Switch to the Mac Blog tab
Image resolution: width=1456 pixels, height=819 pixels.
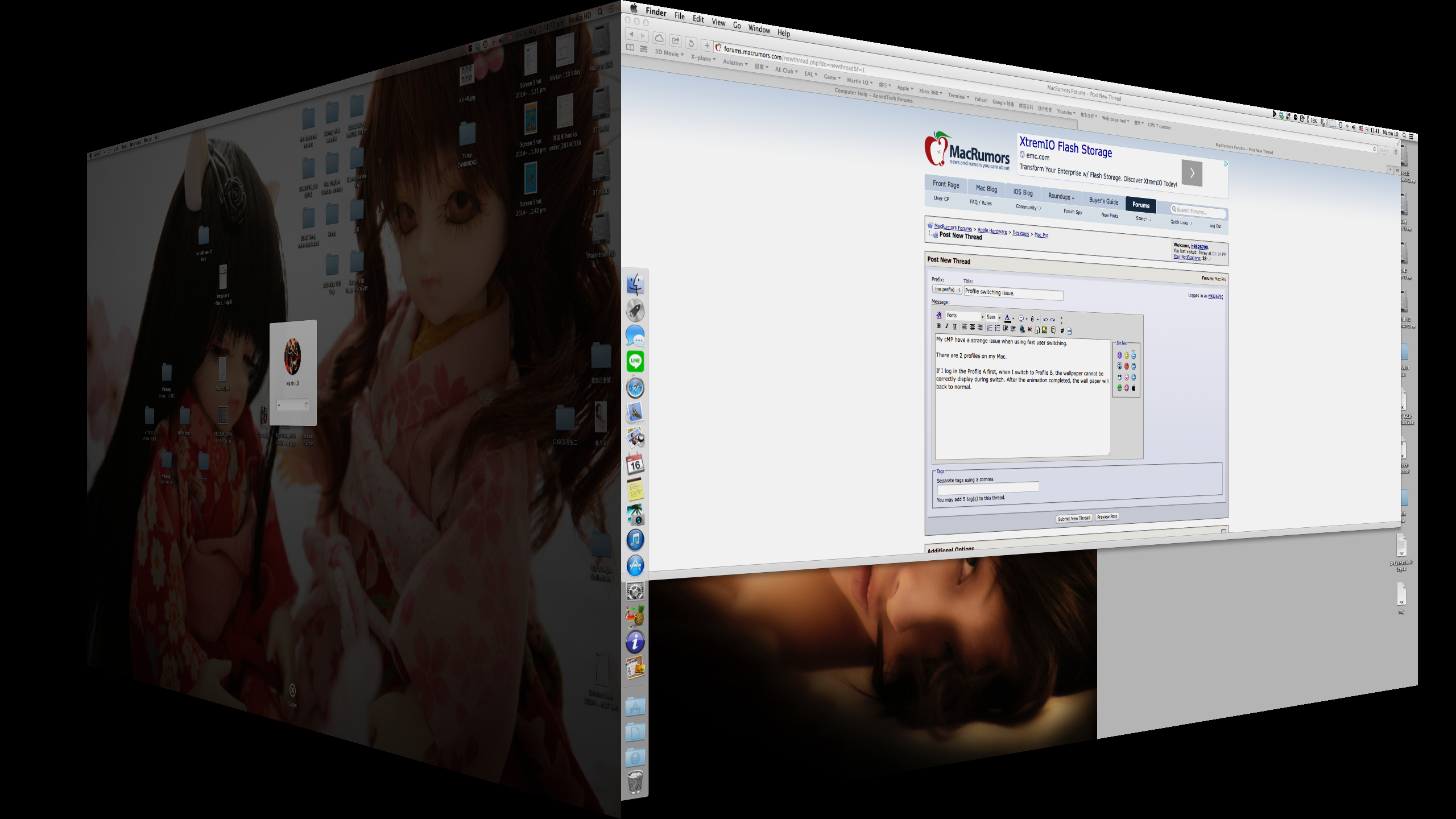click(x=986, y=188)
